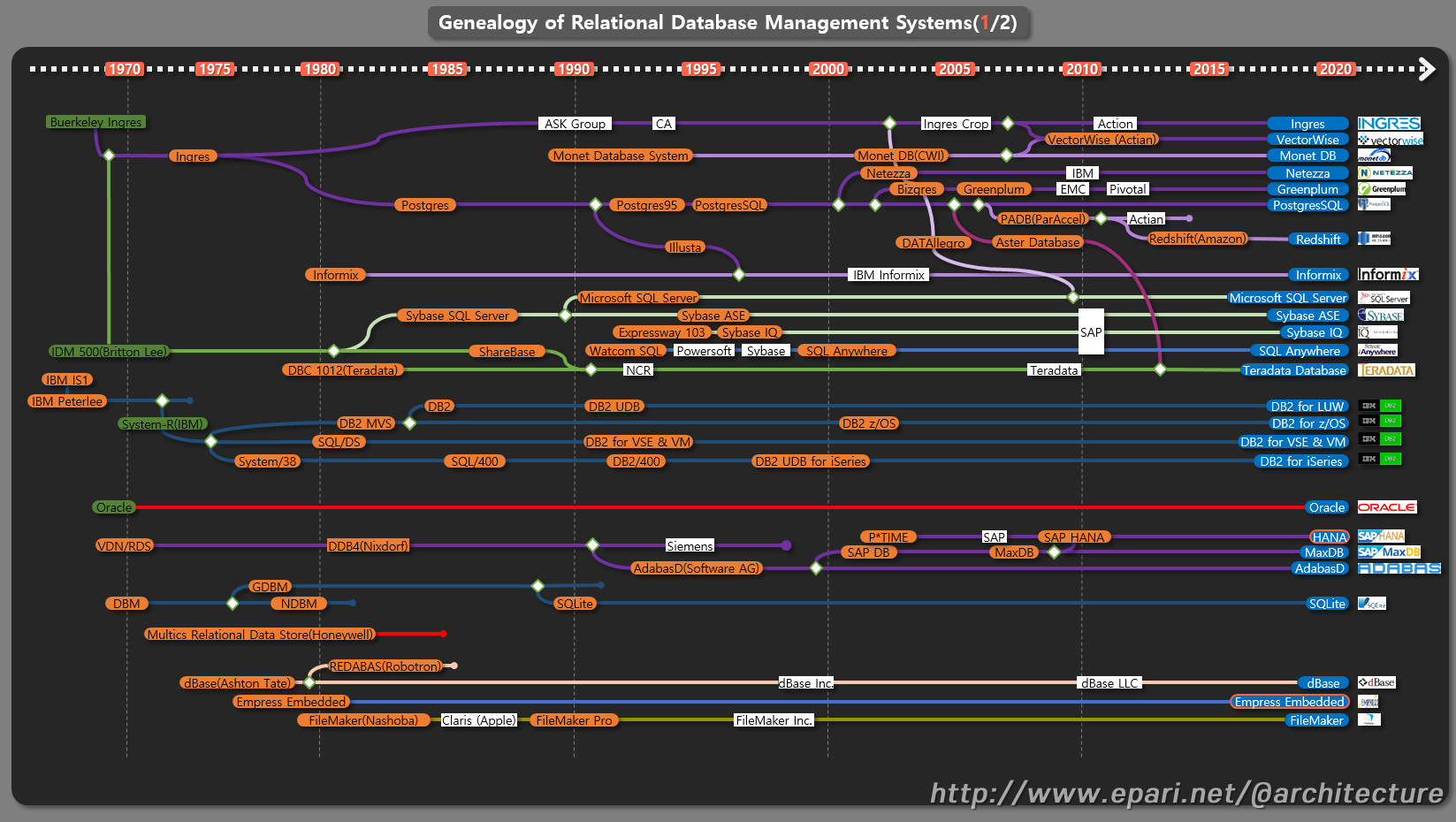1456x822 pixels.
Task: Click the MonetDB logo
Action: tap(1375, 156)
